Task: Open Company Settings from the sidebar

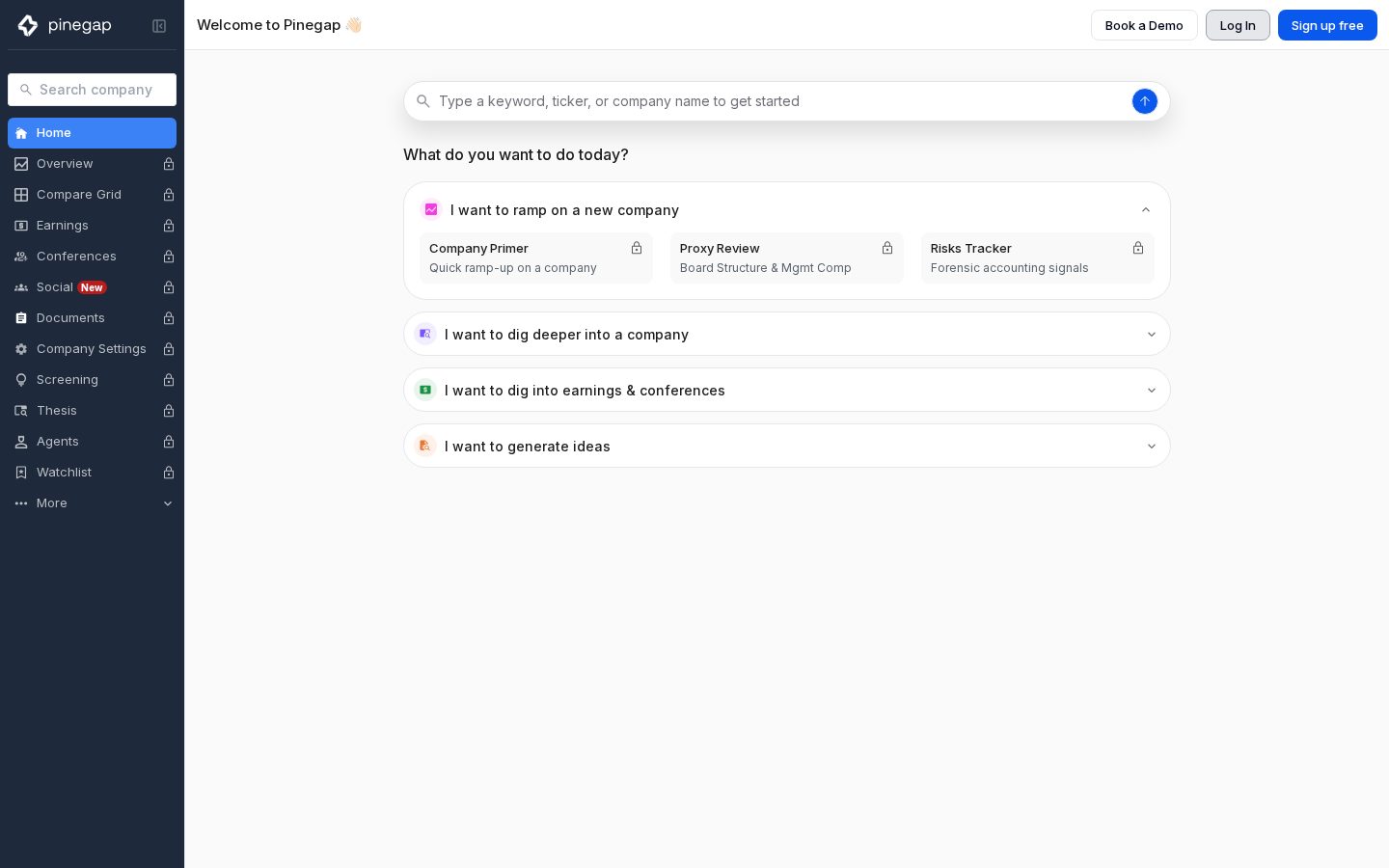Action: point(92,349)
